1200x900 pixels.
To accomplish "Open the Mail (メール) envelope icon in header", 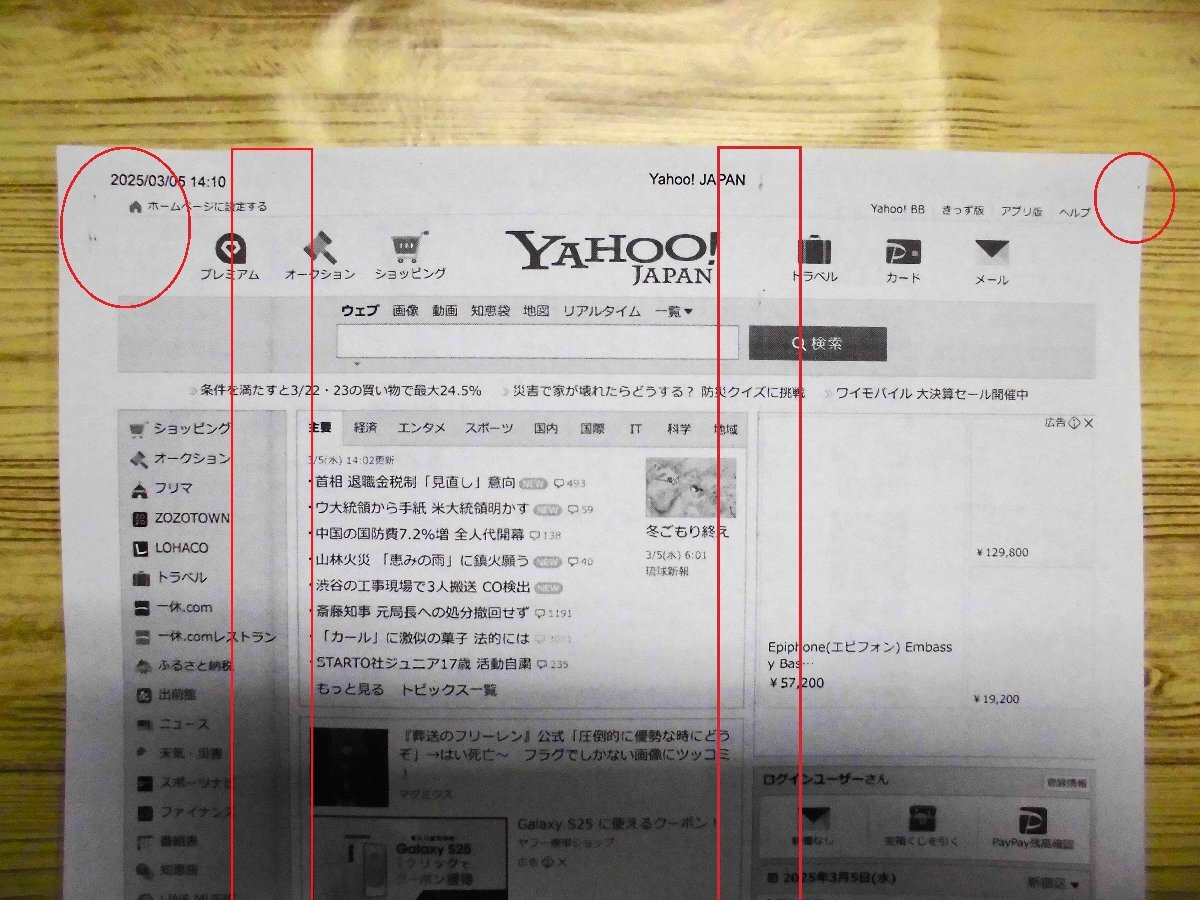I will tap(992, 253).
